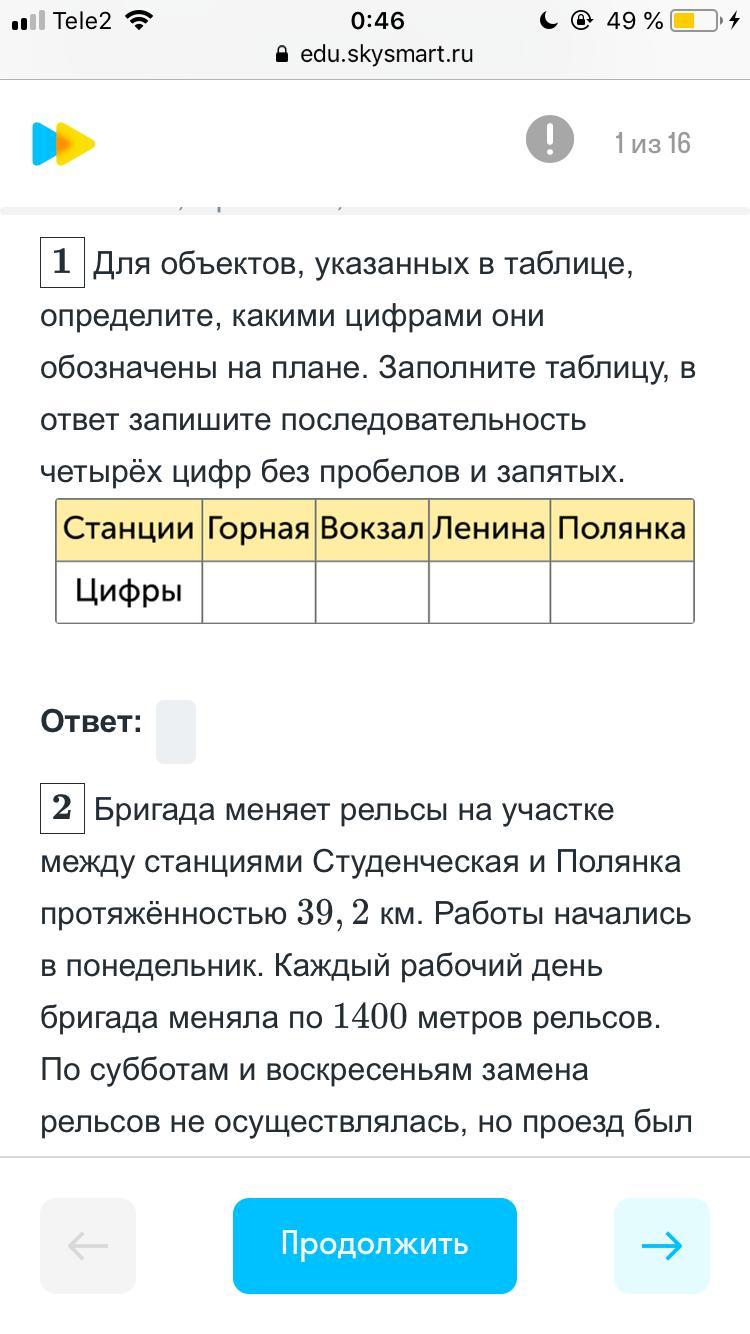Tap the rotation lock icon in status bar
750x1334 pixels.
pos(582,21)
